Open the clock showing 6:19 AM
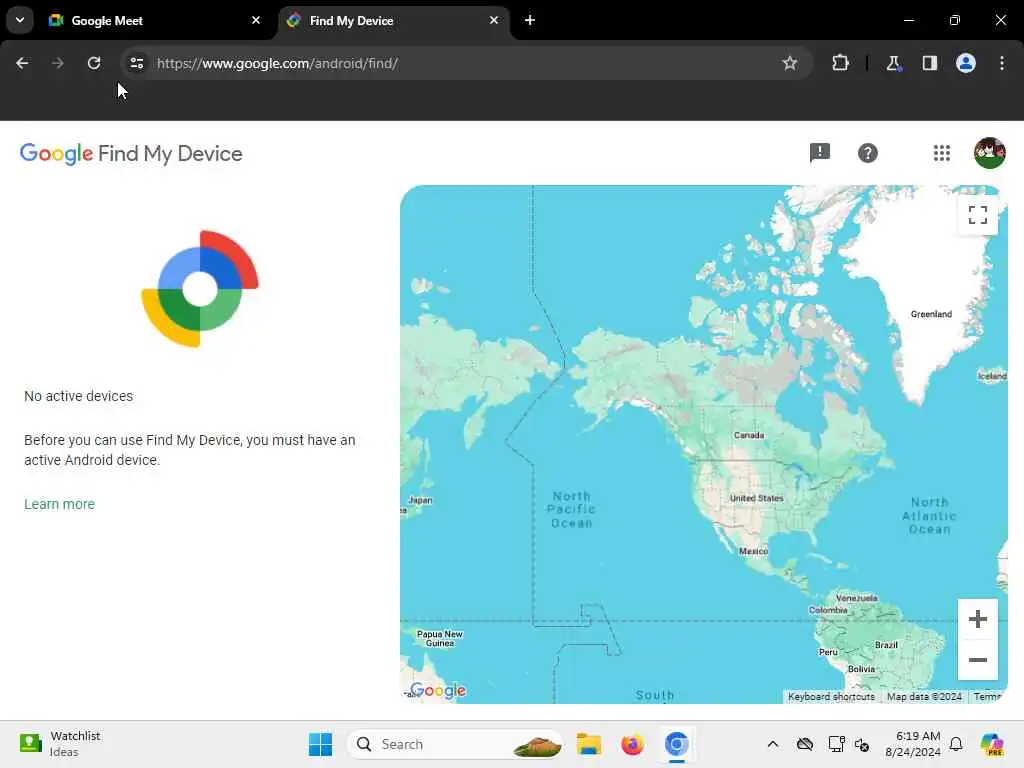This screenshot has width=1024, height=768. pos(913,744)
